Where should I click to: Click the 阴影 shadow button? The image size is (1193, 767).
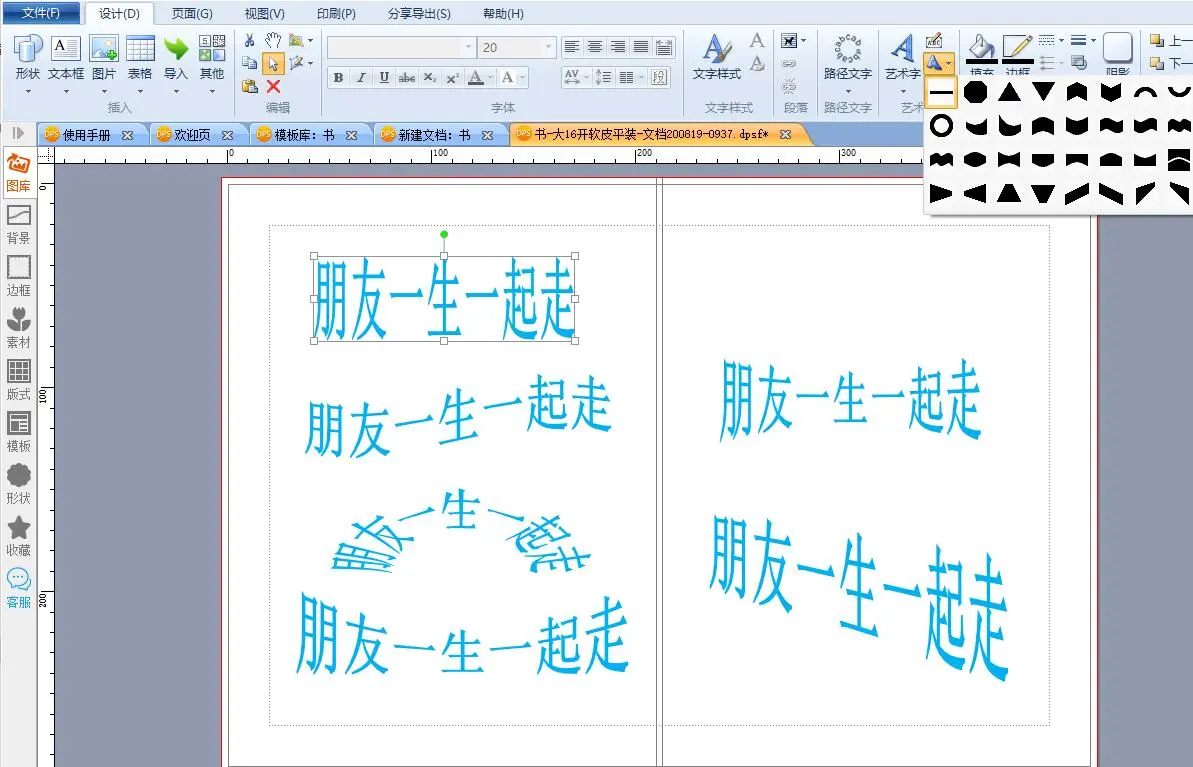(1118, 53)
